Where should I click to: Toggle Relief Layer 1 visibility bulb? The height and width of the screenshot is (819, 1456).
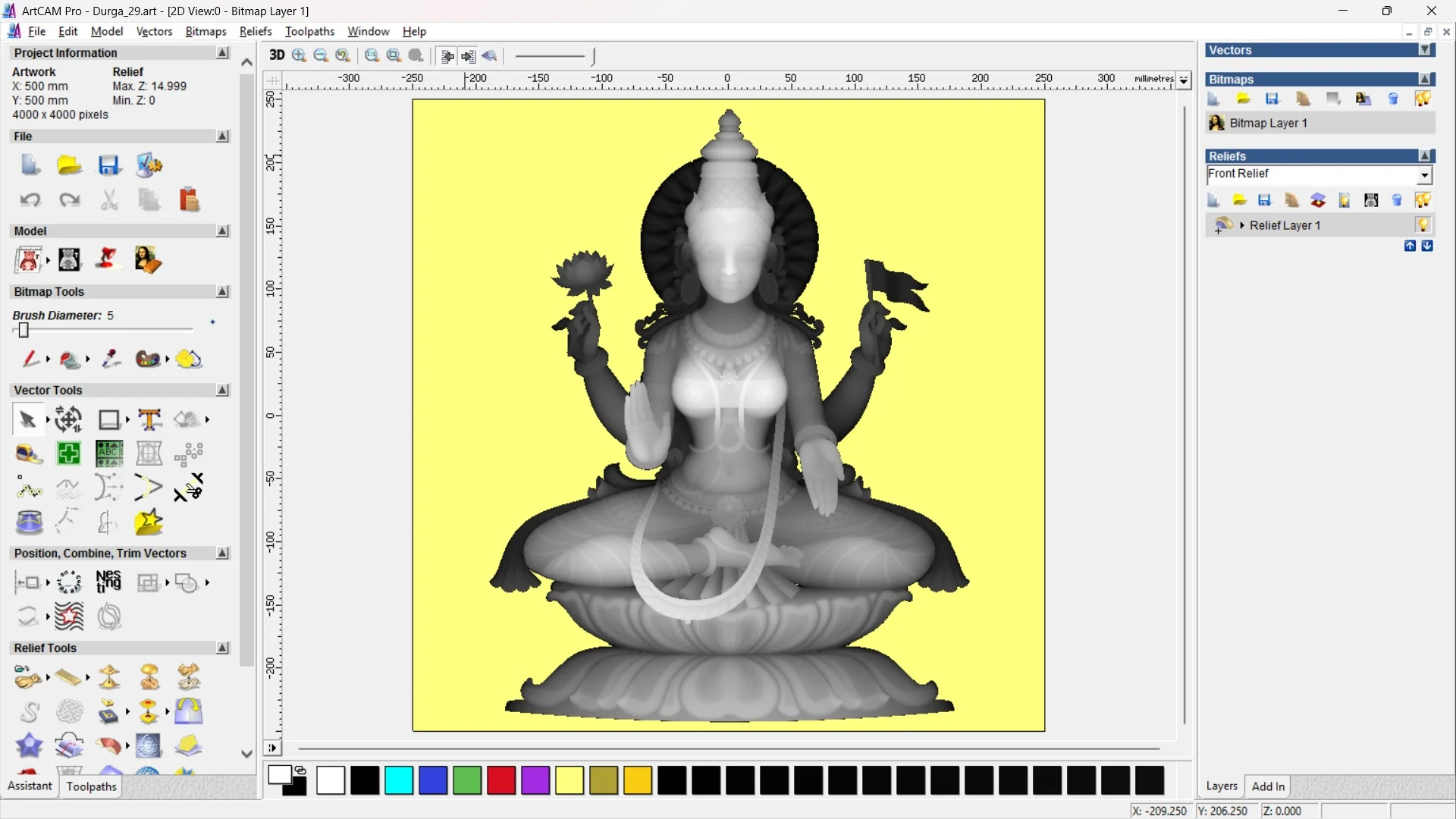pyautogui.click(x=1423, y=225)
